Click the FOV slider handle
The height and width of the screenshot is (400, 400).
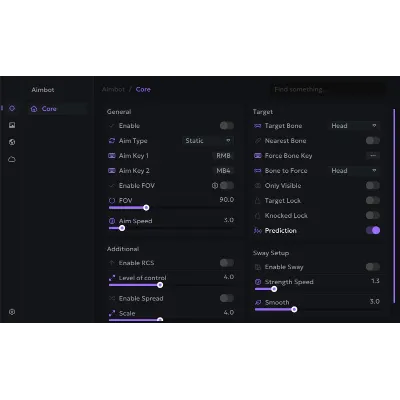click(146, 208)
